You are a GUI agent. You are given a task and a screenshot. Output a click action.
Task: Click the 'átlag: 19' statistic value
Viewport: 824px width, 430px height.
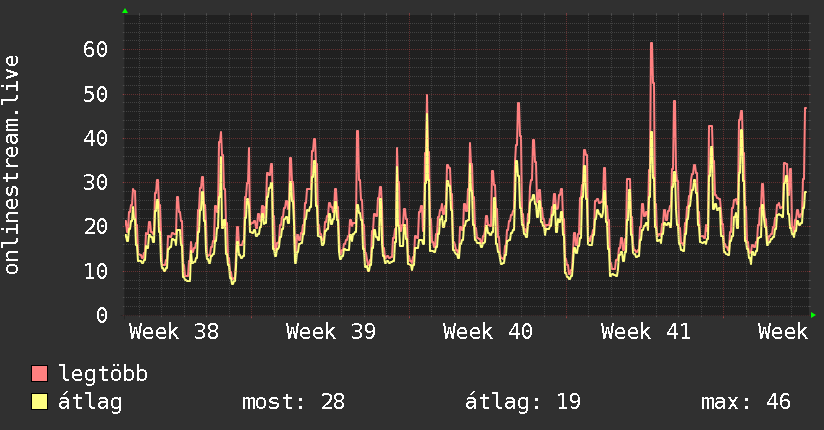(x=523, y=402)
